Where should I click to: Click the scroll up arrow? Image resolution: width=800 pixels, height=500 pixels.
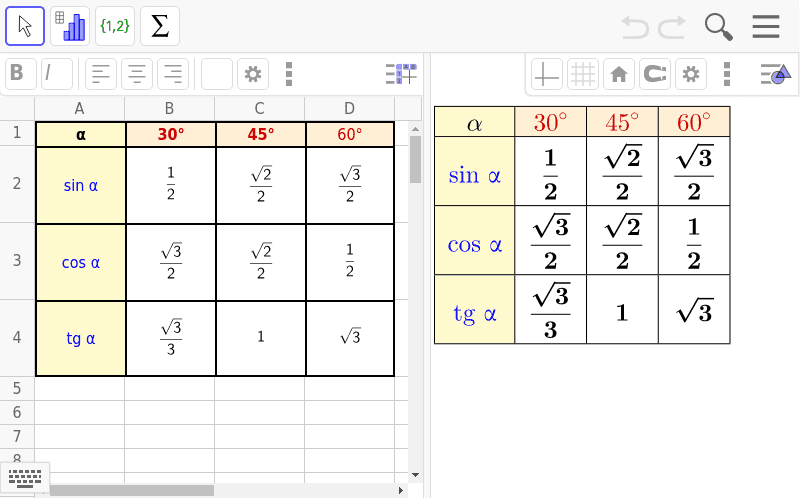[x=415, y=129]
